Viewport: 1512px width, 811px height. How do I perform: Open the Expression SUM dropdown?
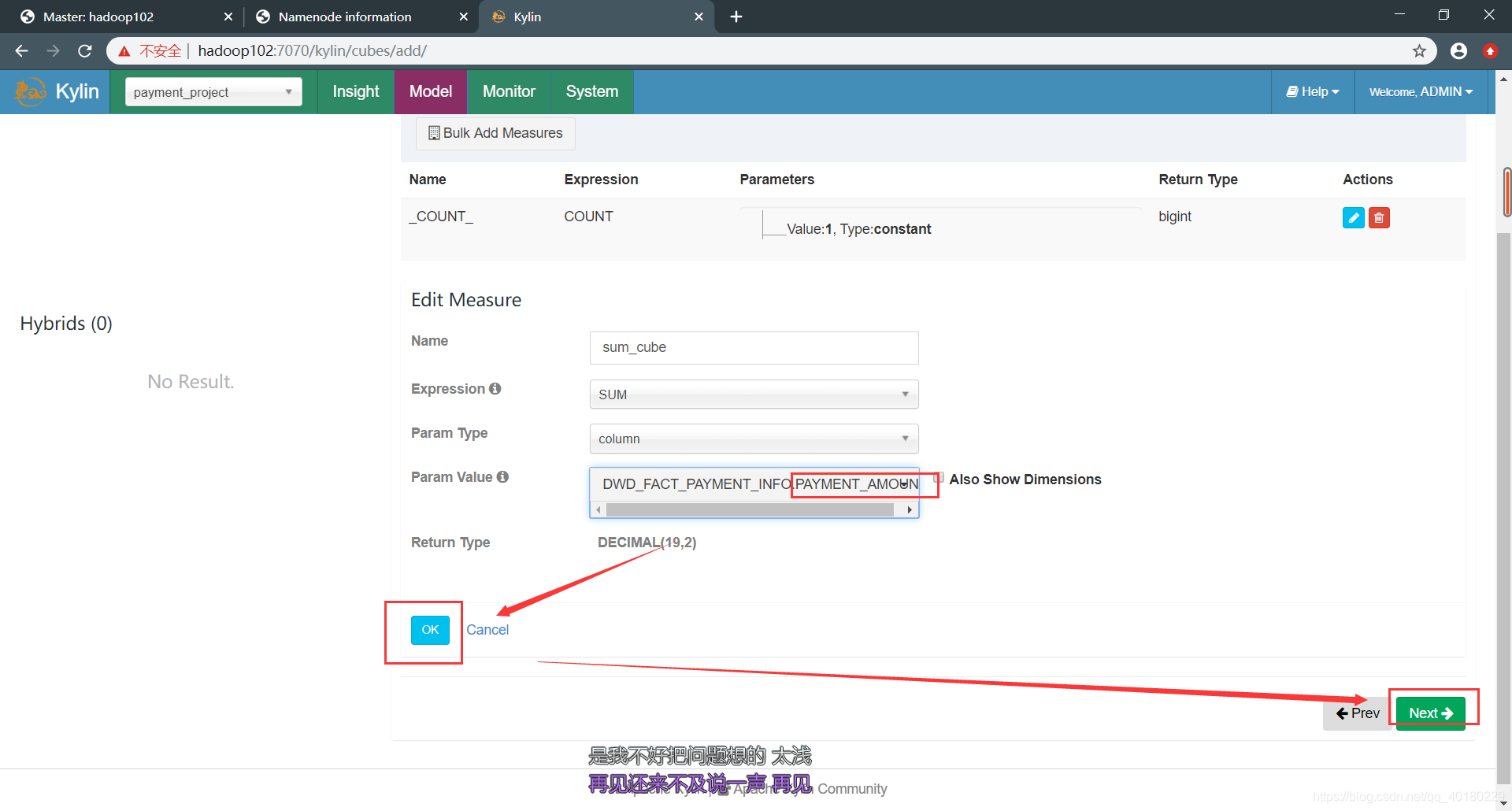coord(754,394)
